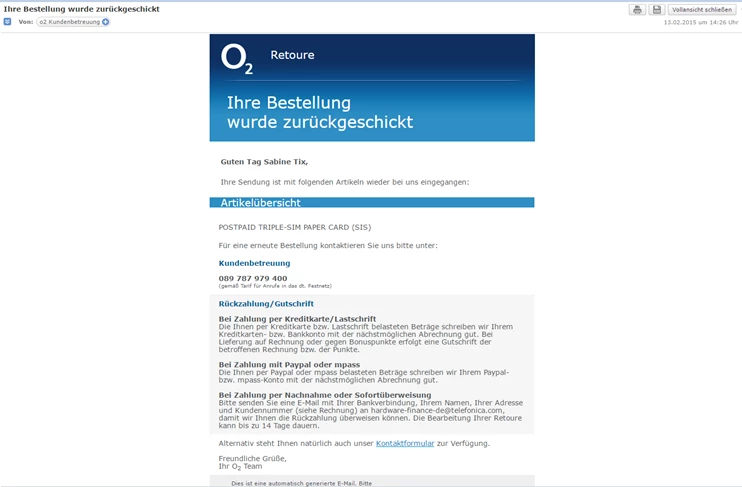Click hardware-finance-de@telefonica.com email address
This screenshot has width=742, height=487.
[437, 410]
